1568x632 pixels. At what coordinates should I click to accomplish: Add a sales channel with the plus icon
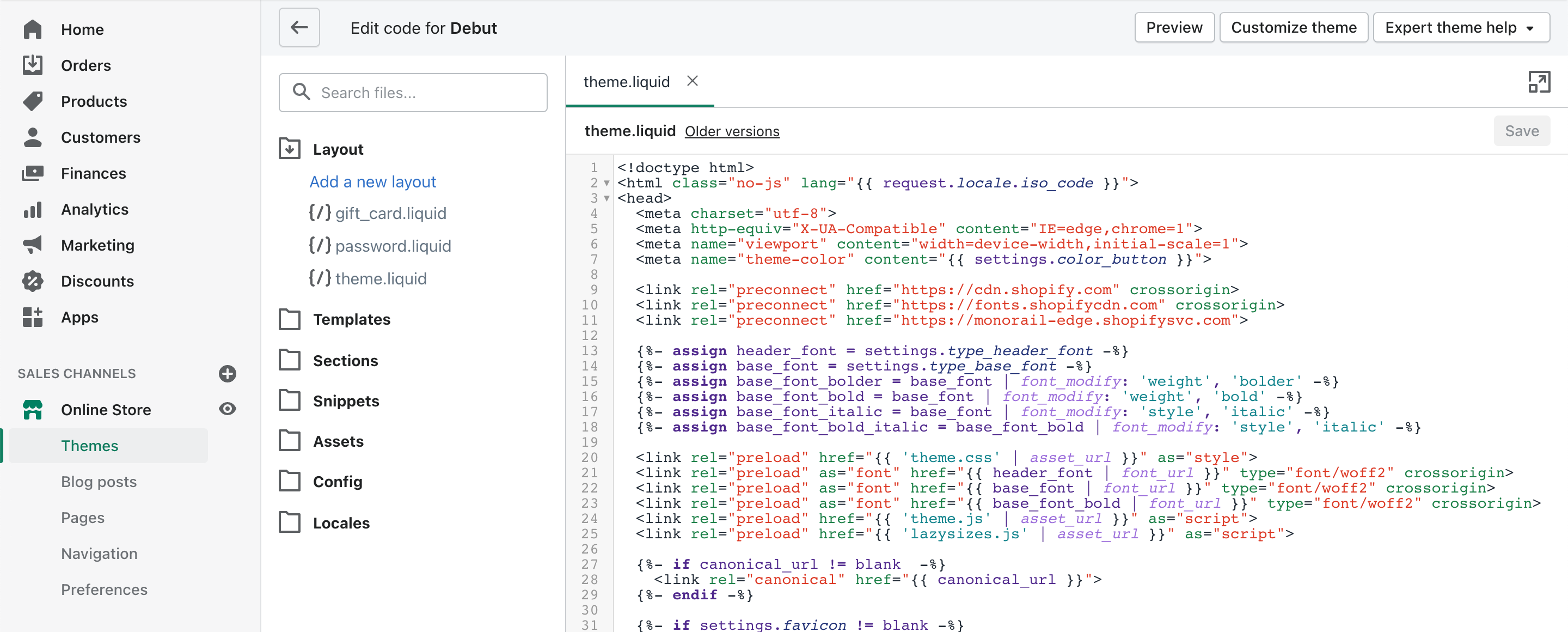tap(227, 373)
